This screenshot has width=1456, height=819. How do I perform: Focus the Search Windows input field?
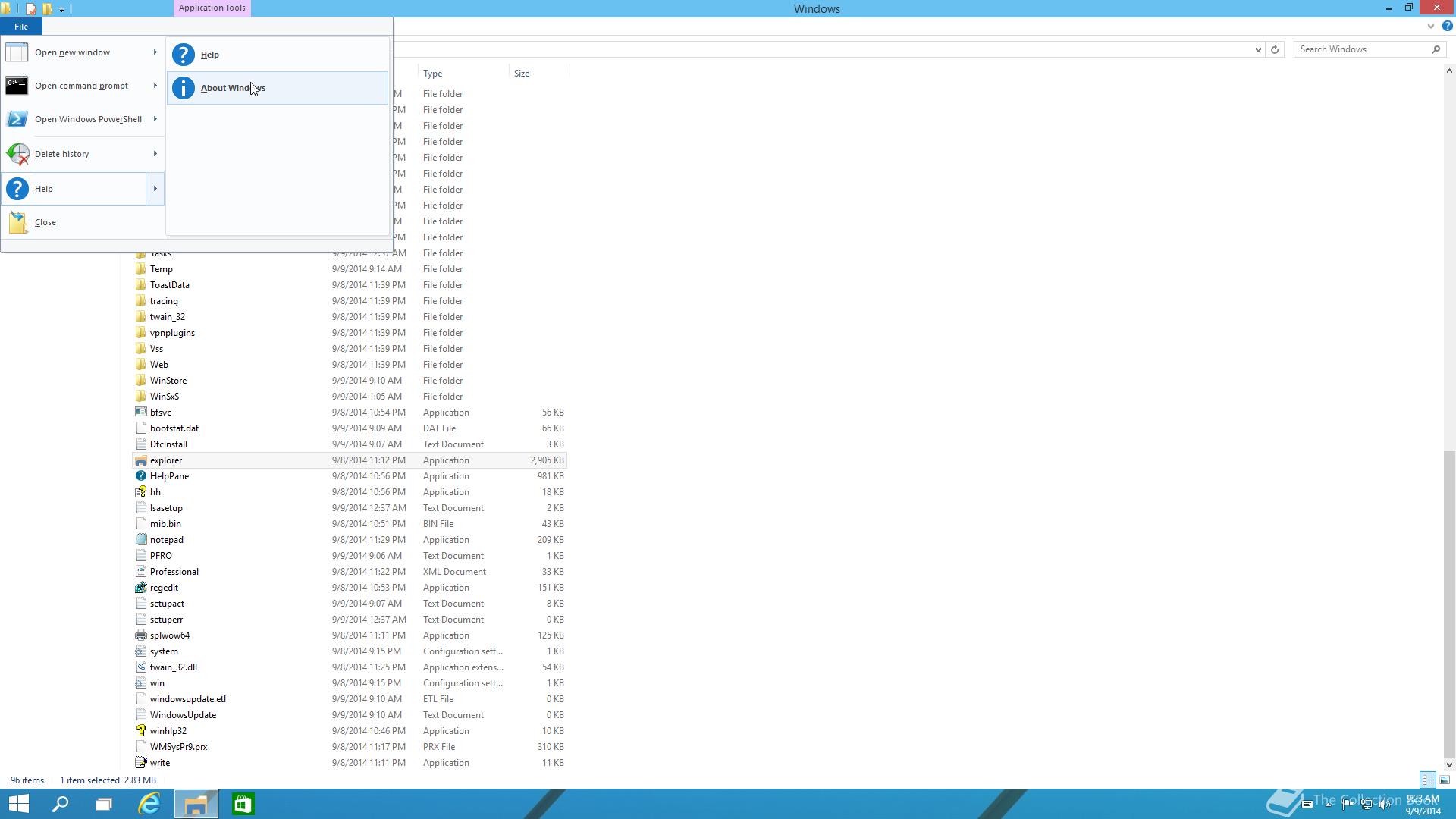1361,49
